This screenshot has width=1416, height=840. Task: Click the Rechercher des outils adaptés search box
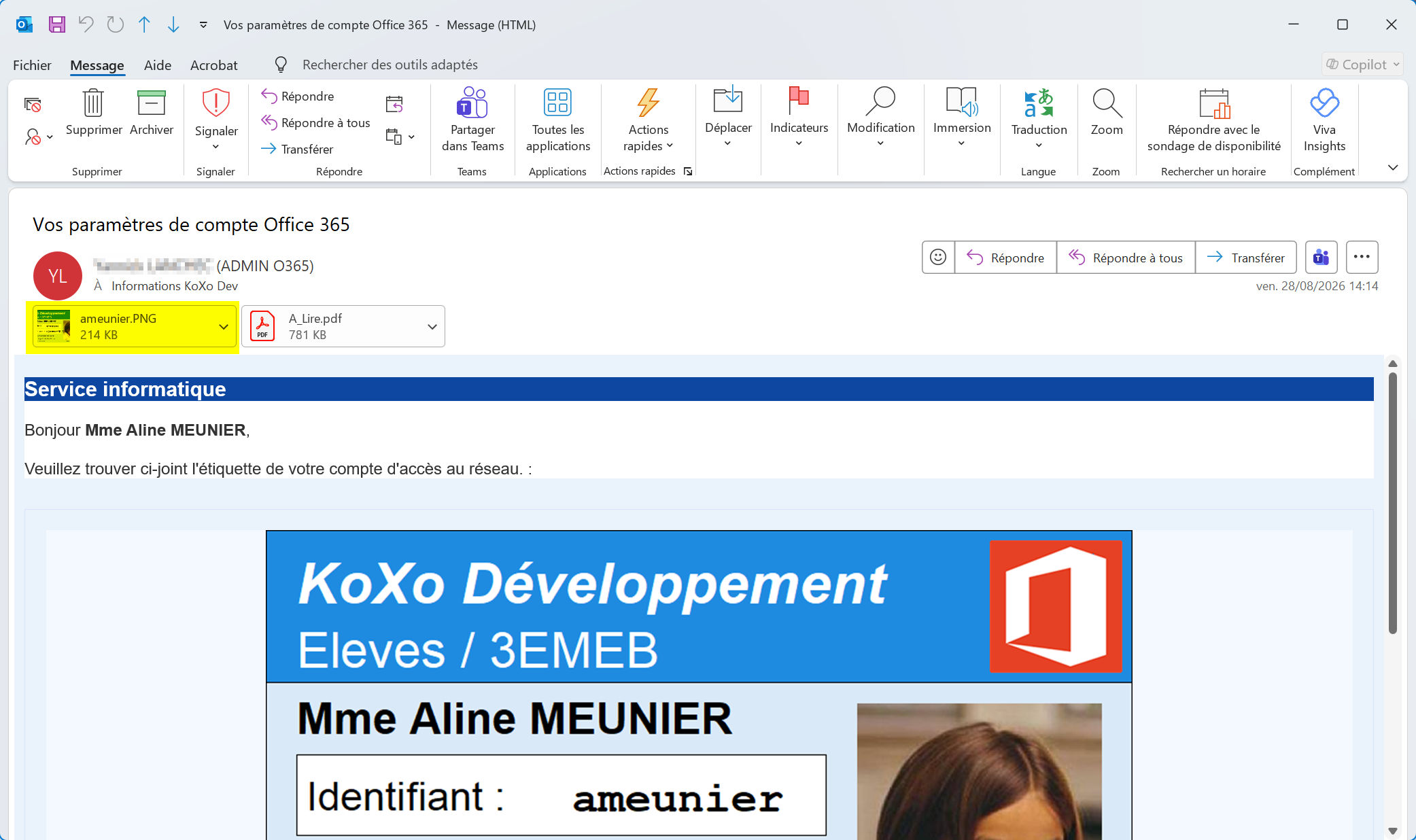[x=390, y=65]
